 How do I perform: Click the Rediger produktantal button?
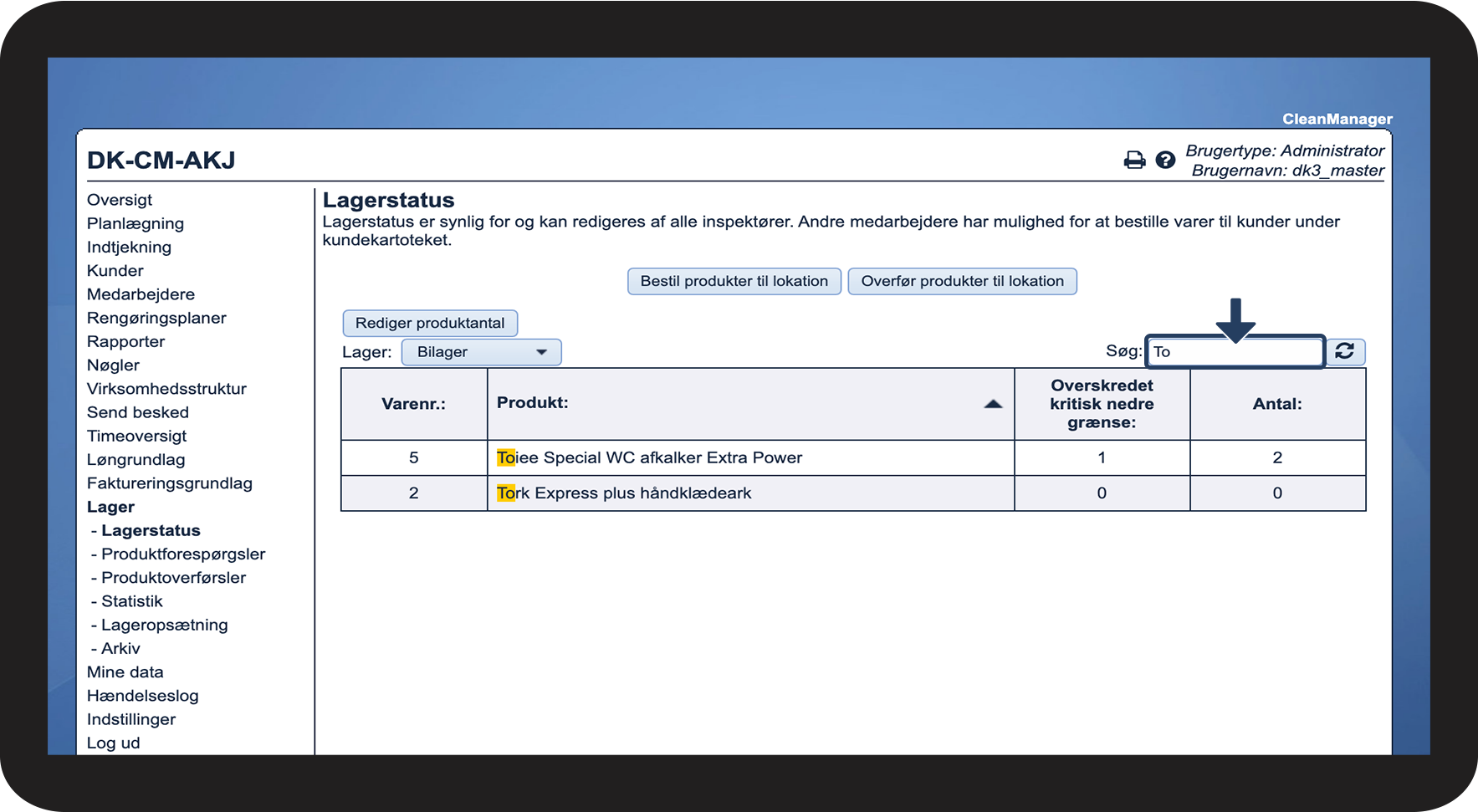pyautogui.click(x=430, y=323)
